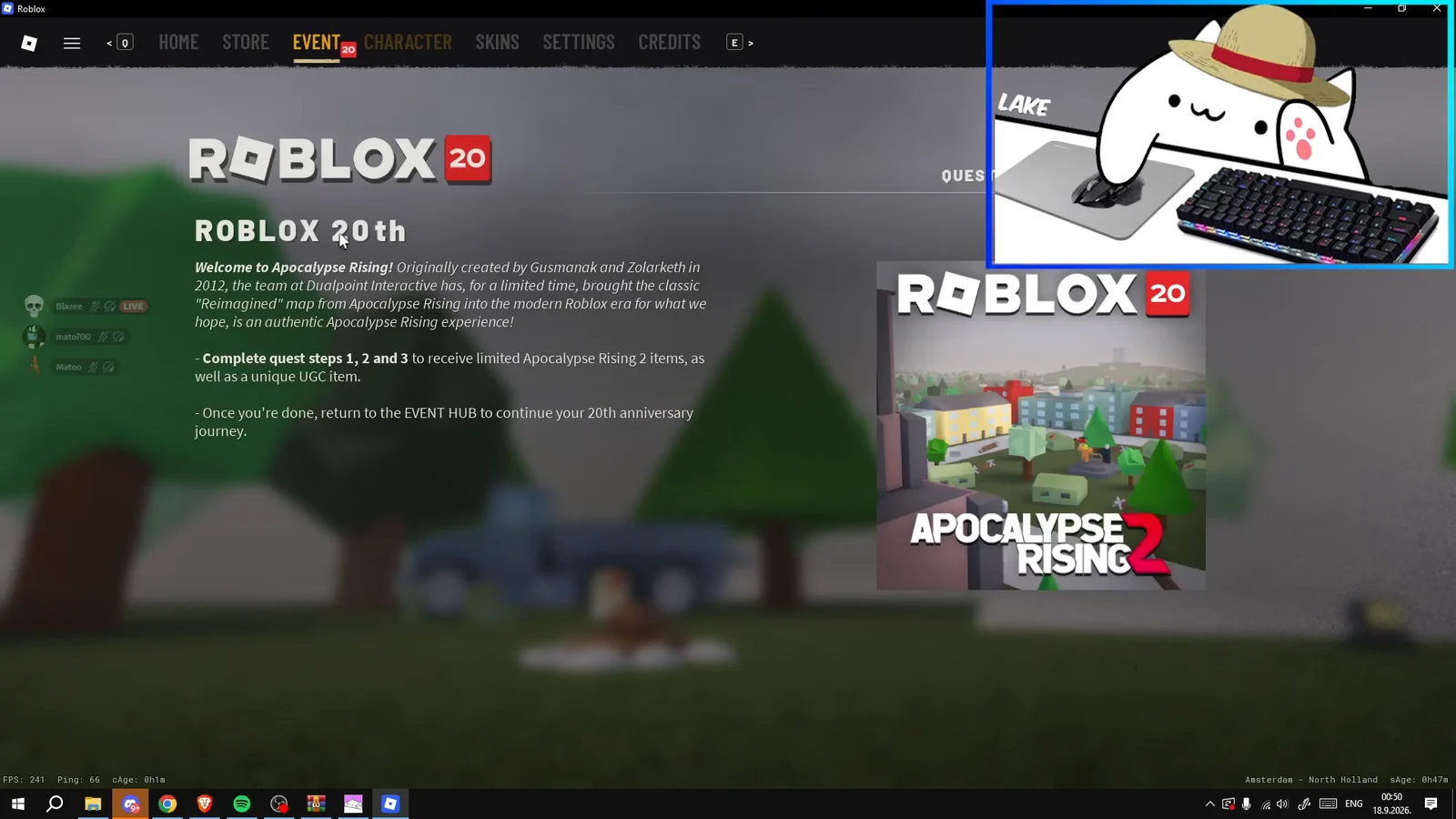Viewport: 1456px width, 819px height.
Task: Open the touch keyboard tray icon
Action: [1329, 804]
